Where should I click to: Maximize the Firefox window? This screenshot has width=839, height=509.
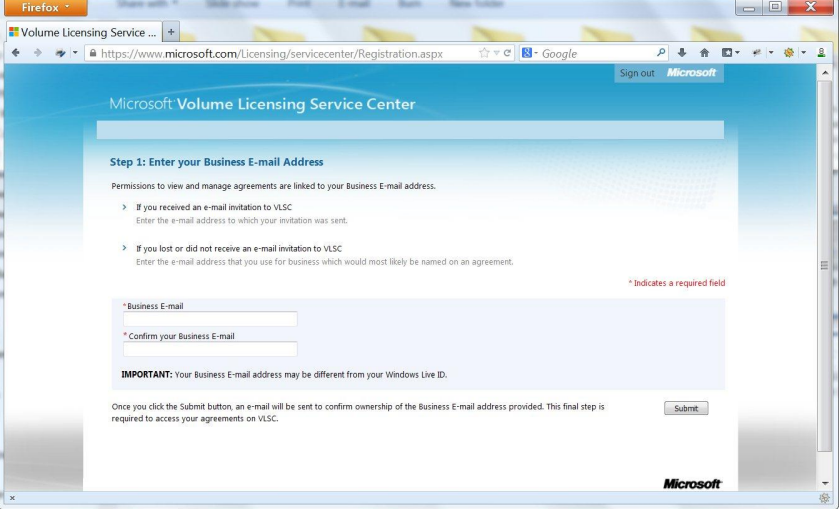click(775, 7)
